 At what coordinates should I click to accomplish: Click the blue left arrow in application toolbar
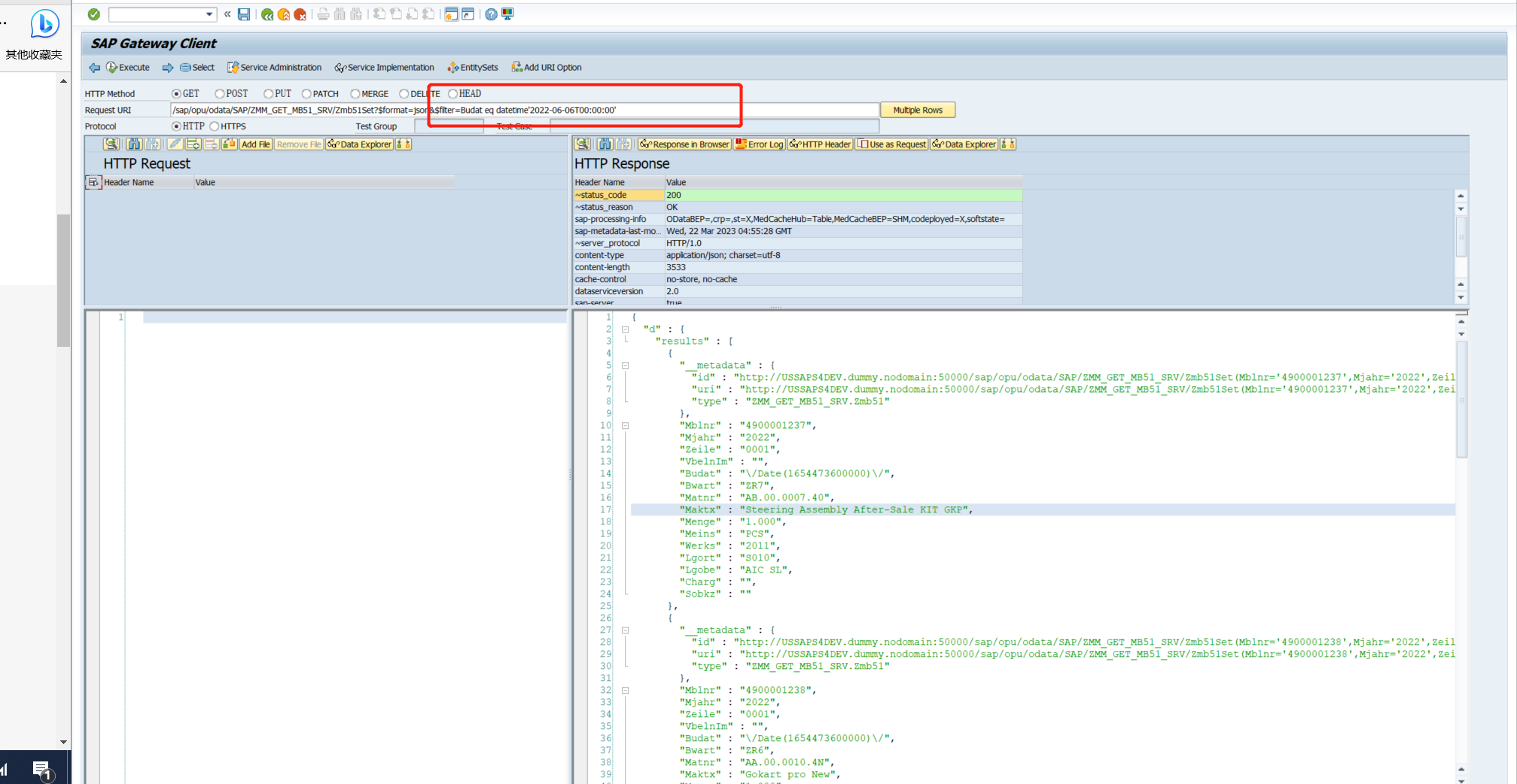[x=94, y=68]
